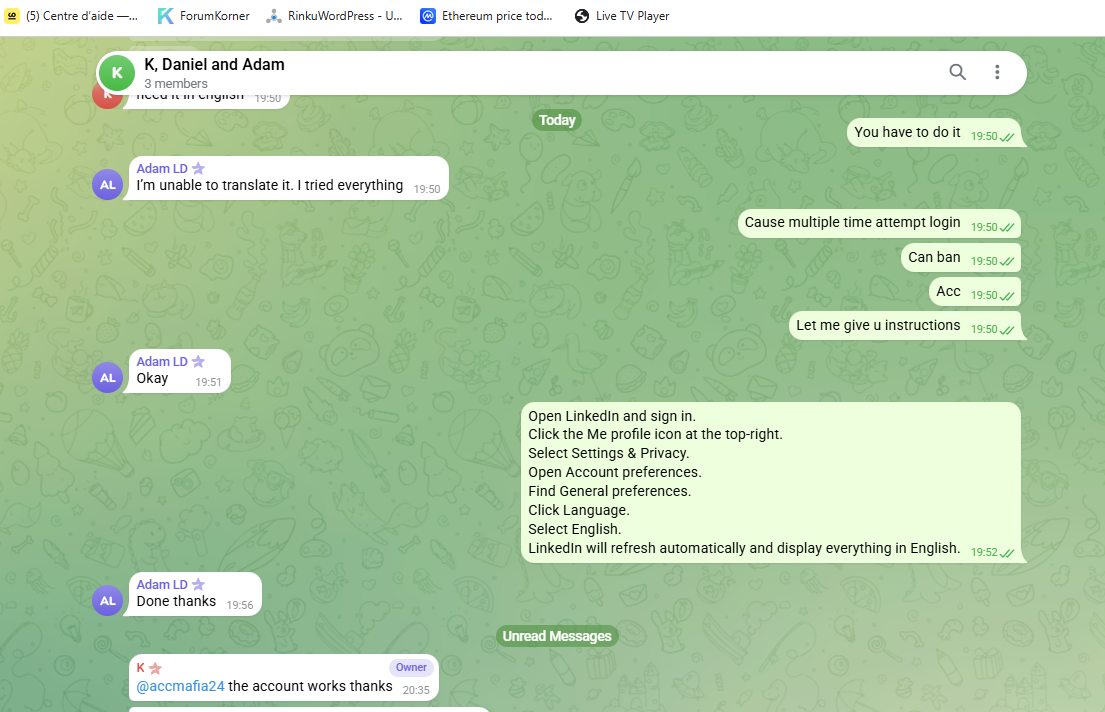Screen dimensions: 1105x712
Task: Click the 'K, Daniel and Adam' group title
Action: 214,64
